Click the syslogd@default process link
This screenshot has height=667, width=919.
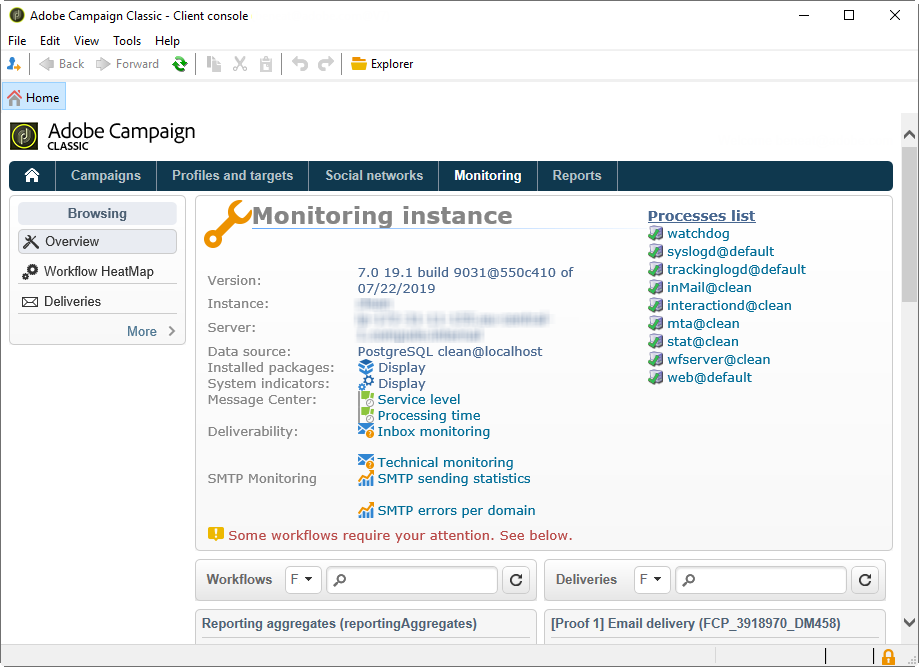pos(720,251)
